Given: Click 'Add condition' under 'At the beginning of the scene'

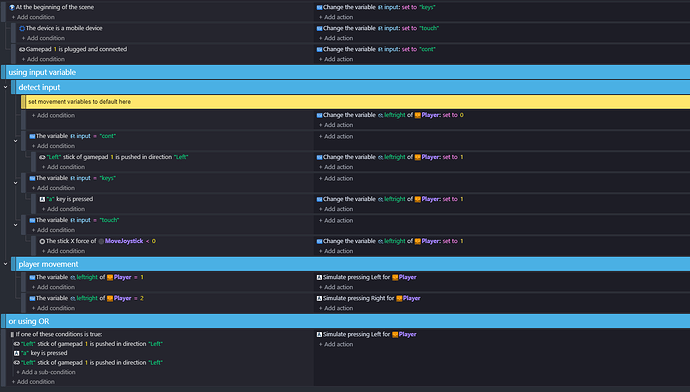Looking at the screenshot, I should 33,17.
